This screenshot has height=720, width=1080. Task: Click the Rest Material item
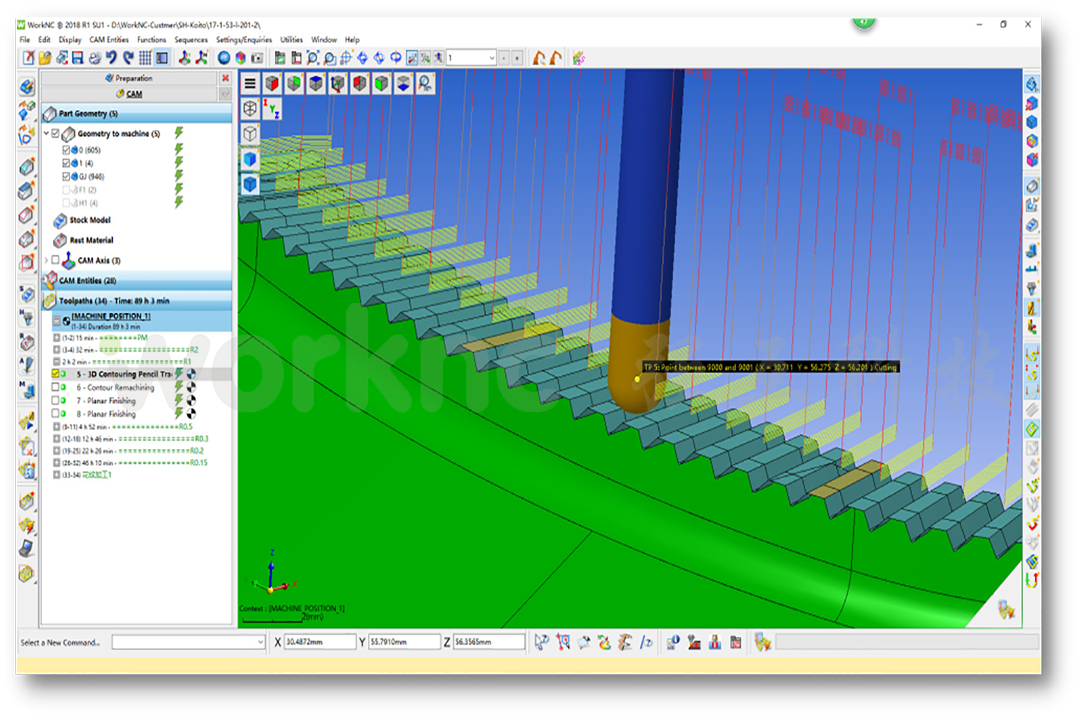click(91, 240)
